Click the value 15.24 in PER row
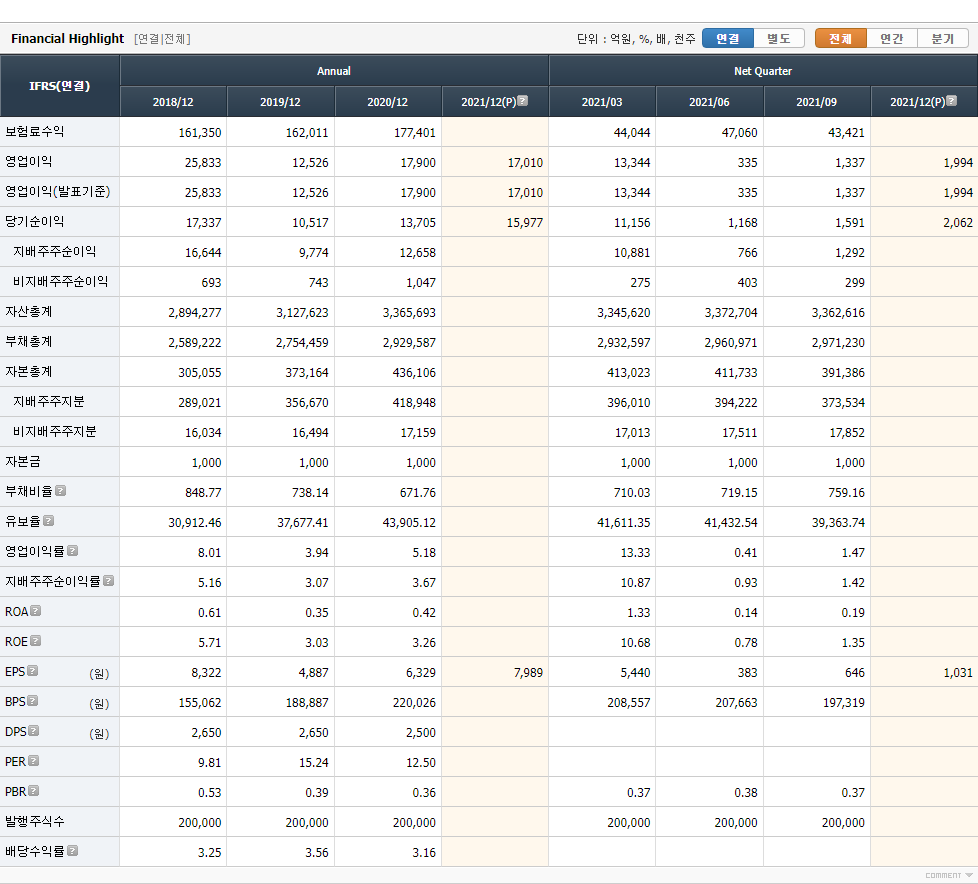 click(313, 762)
